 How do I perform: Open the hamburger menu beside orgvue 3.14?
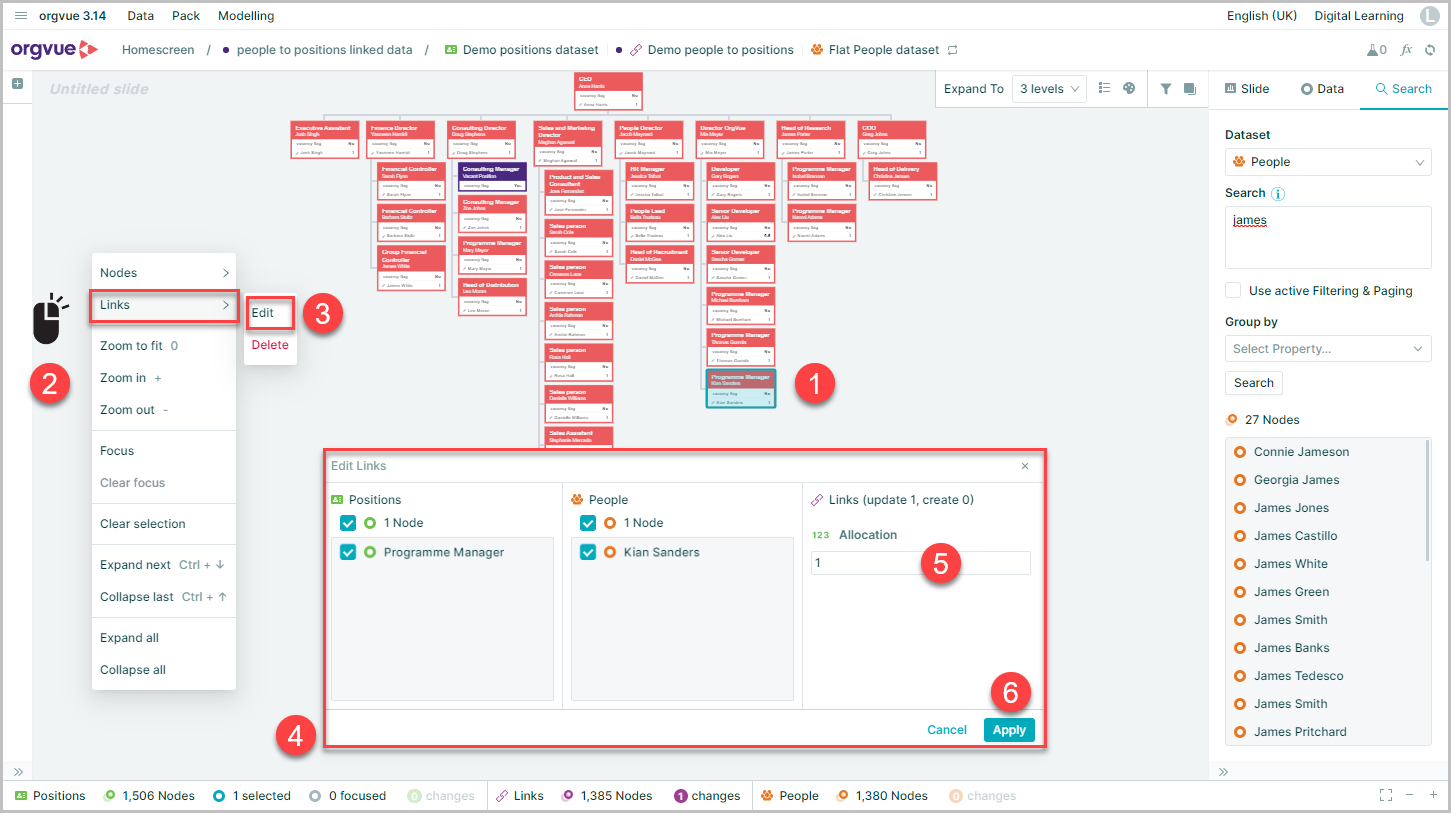(x=21, y=16)
